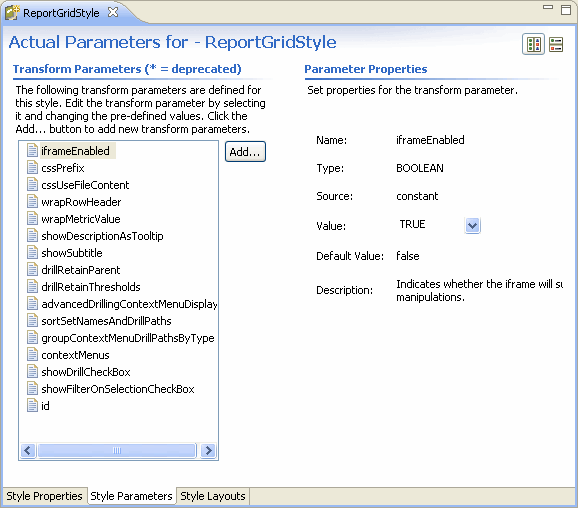The height and width of the screenshot is (508, 578).
Task: Click the right arrow of list scrollbar
Action: 208,450
